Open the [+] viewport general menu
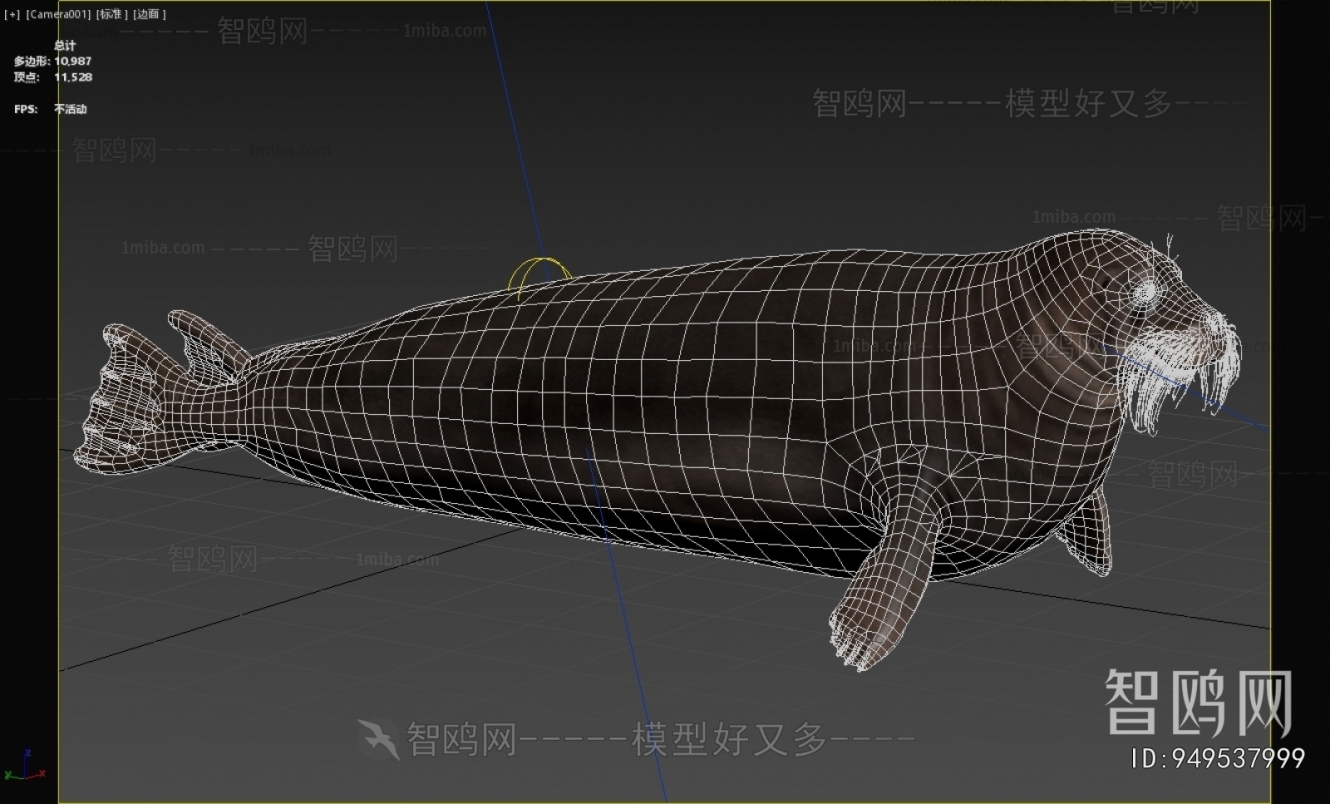Image resolution: width=1330 pixels, height=804 pixels. click(x=12, y=14)
